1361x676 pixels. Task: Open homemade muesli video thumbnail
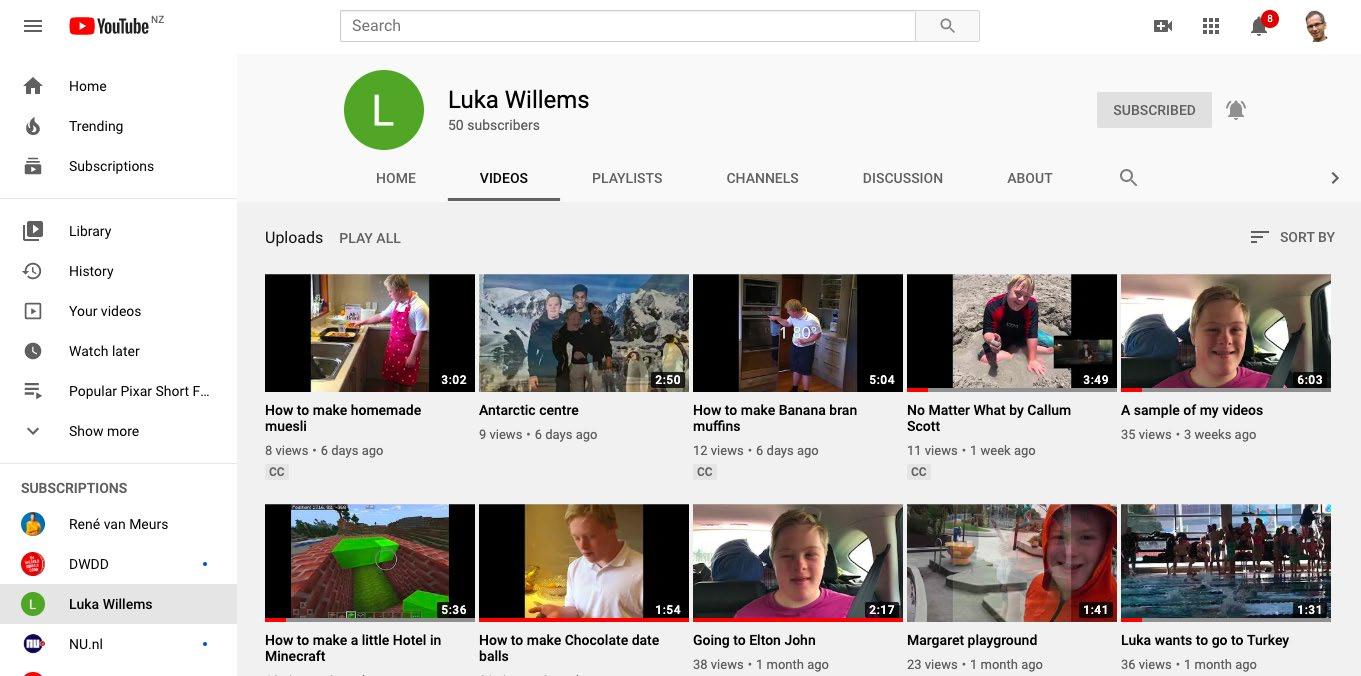[x=370, y=333]
